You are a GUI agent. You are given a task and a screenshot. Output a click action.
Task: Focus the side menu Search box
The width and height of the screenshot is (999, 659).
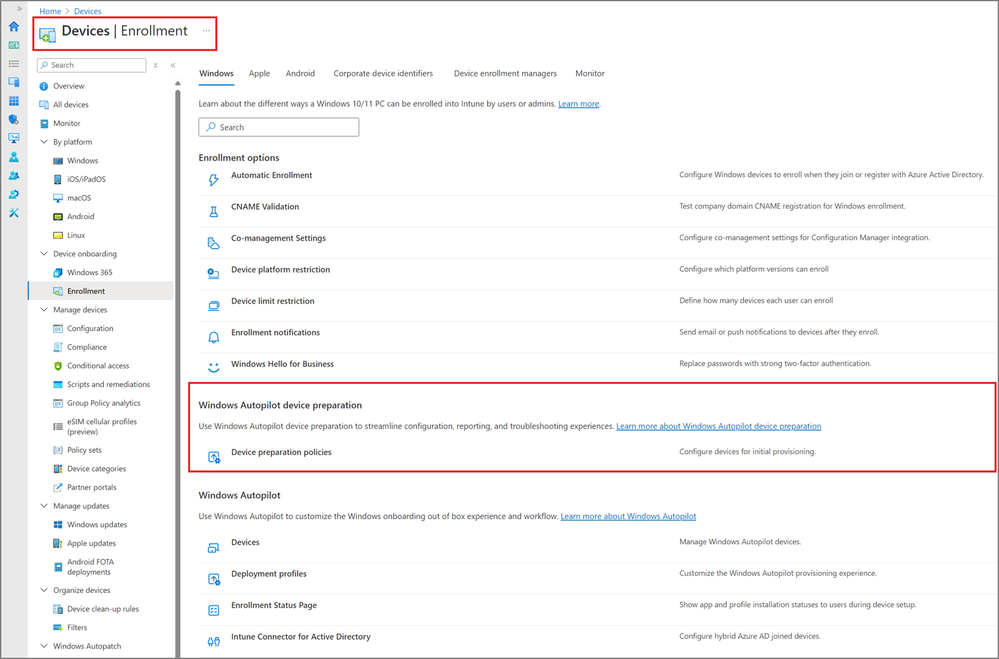coord(92,65)
